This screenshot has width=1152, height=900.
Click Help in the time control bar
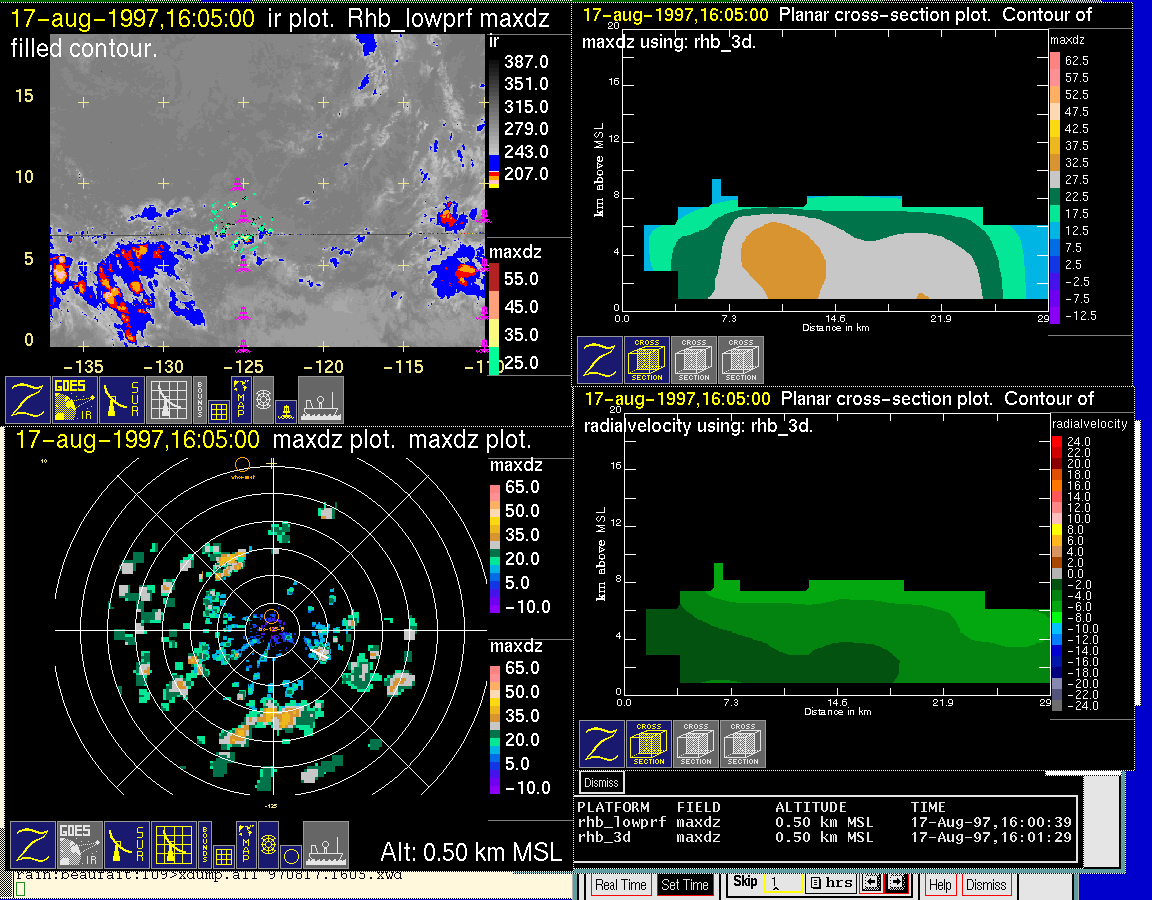(x=940, y=885)
